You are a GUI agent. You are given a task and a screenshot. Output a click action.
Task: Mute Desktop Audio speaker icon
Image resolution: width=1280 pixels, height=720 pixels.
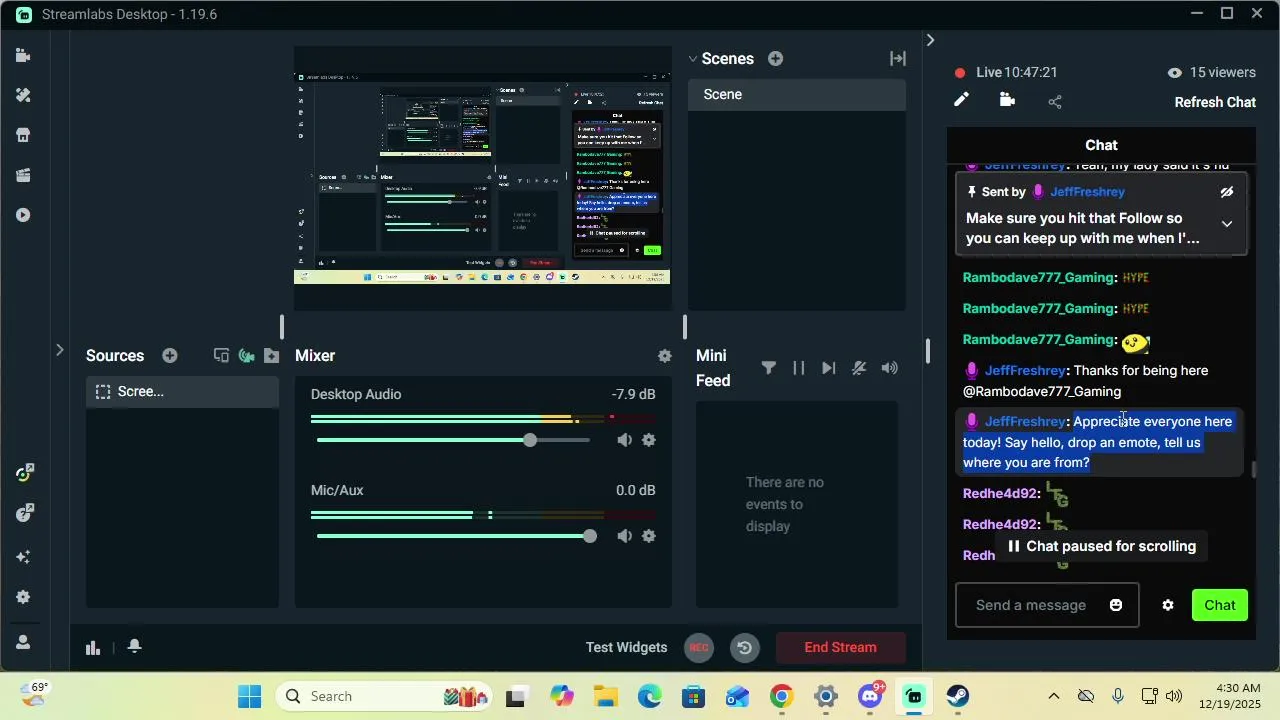[x=624, y=440]
